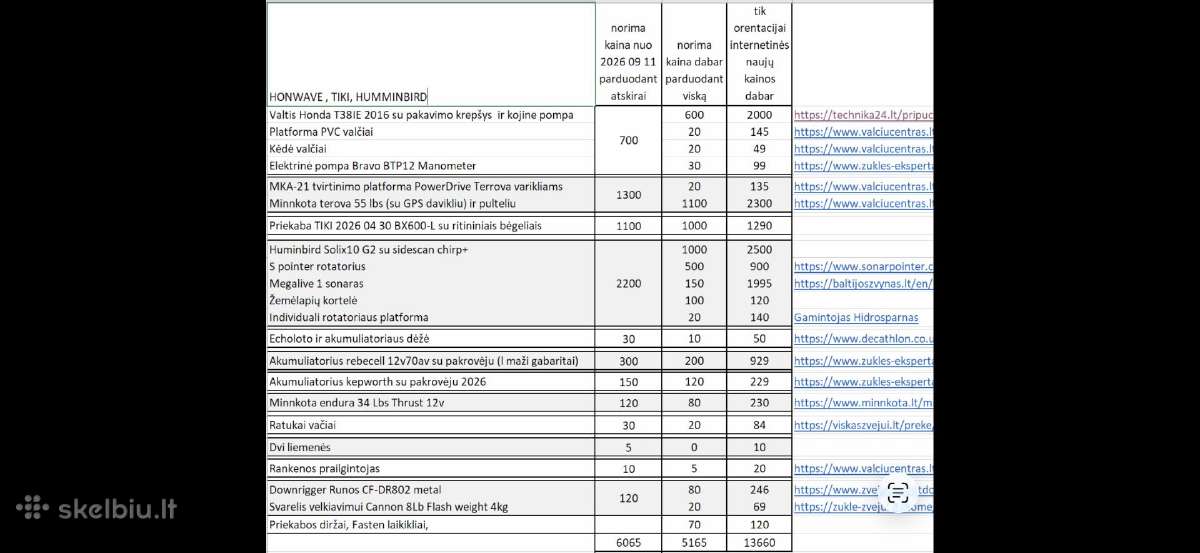This screenshot has height=553, width=1200.
Task: Select cell 'Priekaba TIKI 2026 04 30 BX600-L'
Action: pos(431,226)
